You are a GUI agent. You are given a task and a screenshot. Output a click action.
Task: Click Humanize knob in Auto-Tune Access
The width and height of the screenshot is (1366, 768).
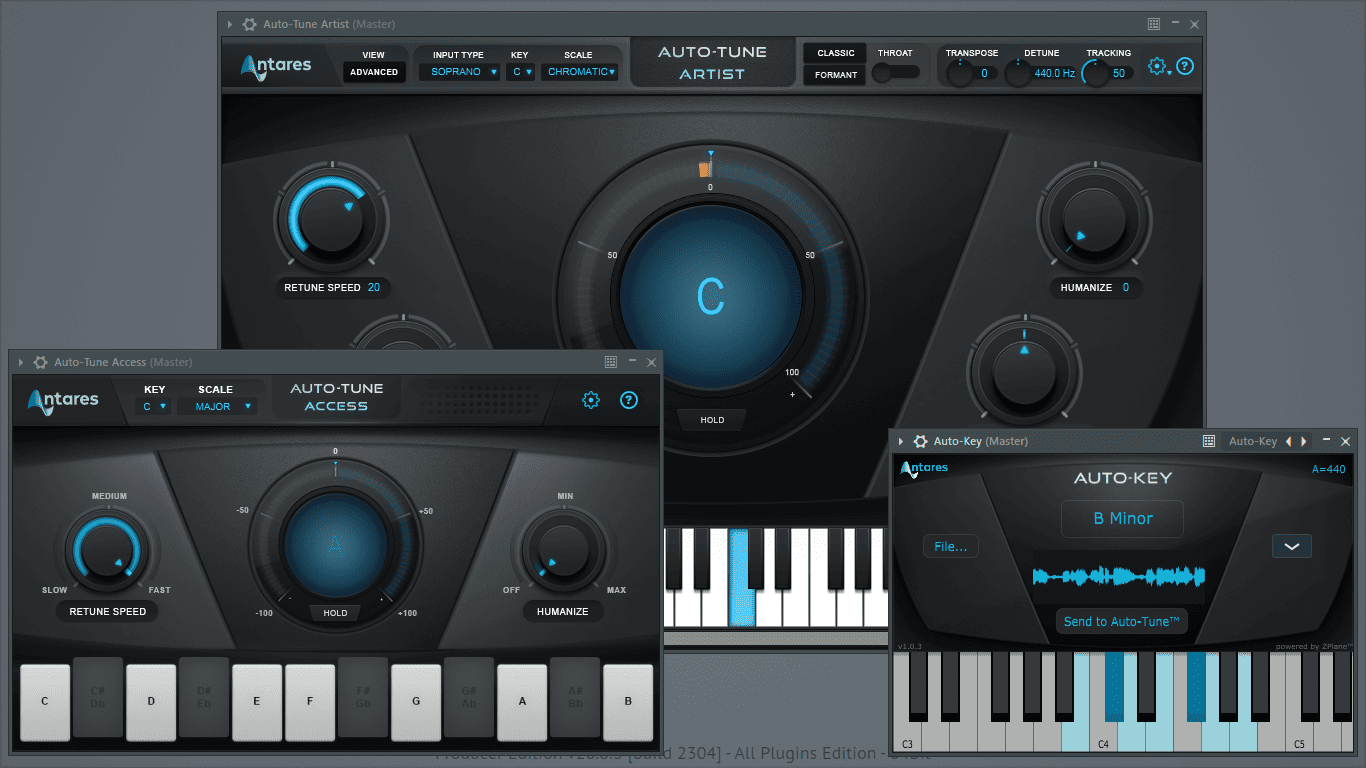[563, 551]
